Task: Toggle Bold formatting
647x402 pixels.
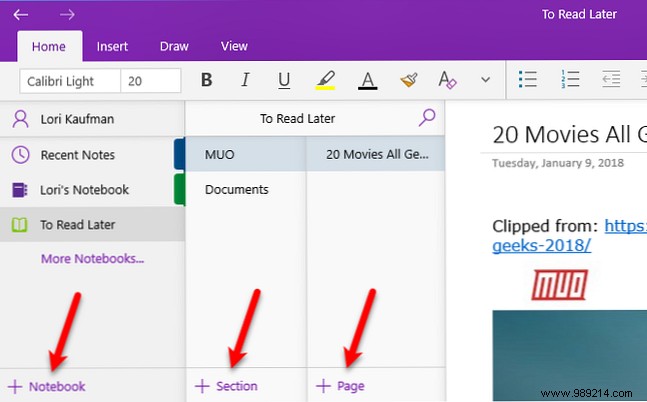Action: pos(206,80)
